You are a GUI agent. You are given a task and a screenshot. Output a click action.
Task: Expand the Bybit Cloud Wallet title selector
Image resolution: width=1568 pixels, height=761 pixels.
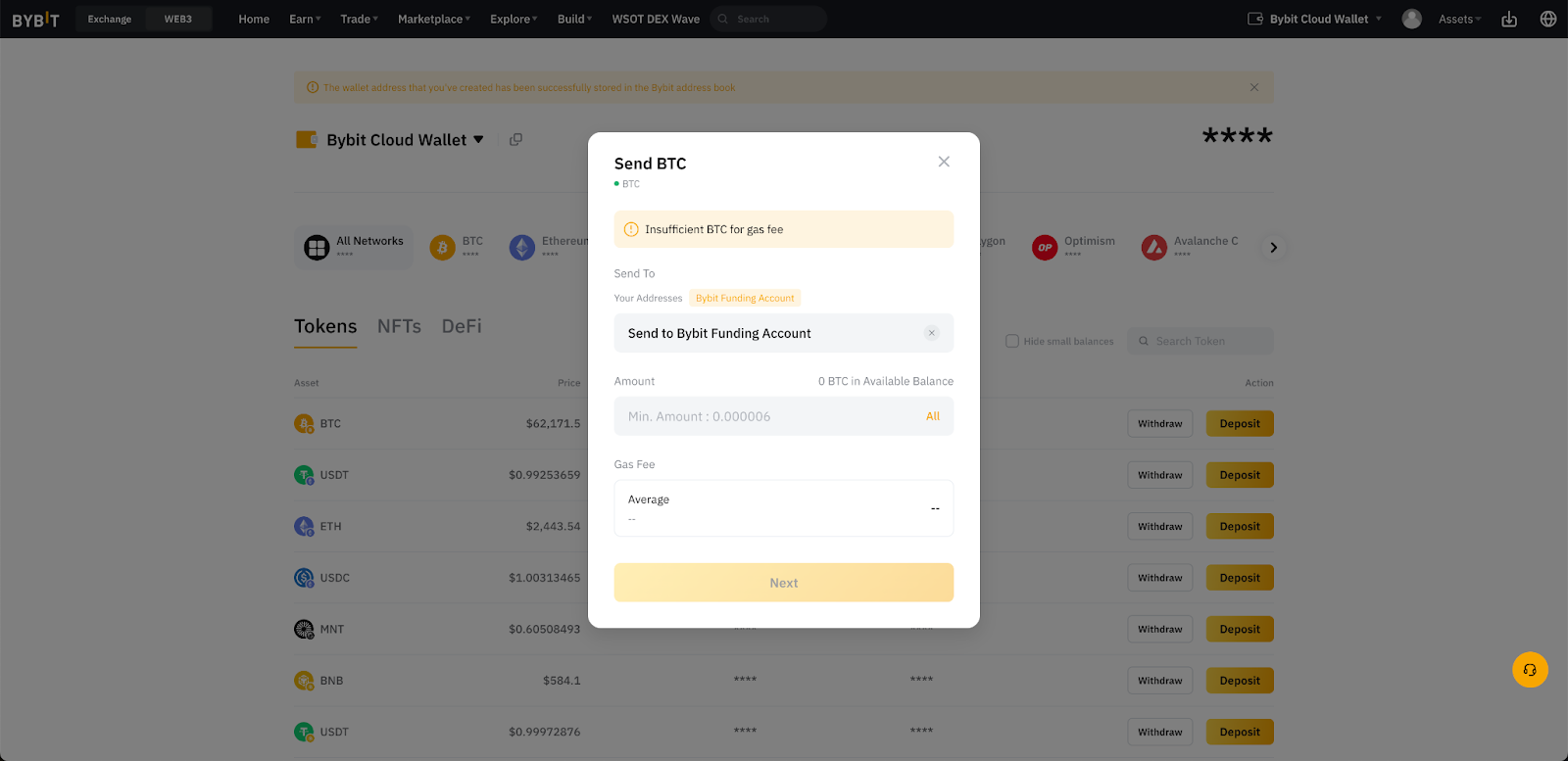tap(478, 140)
